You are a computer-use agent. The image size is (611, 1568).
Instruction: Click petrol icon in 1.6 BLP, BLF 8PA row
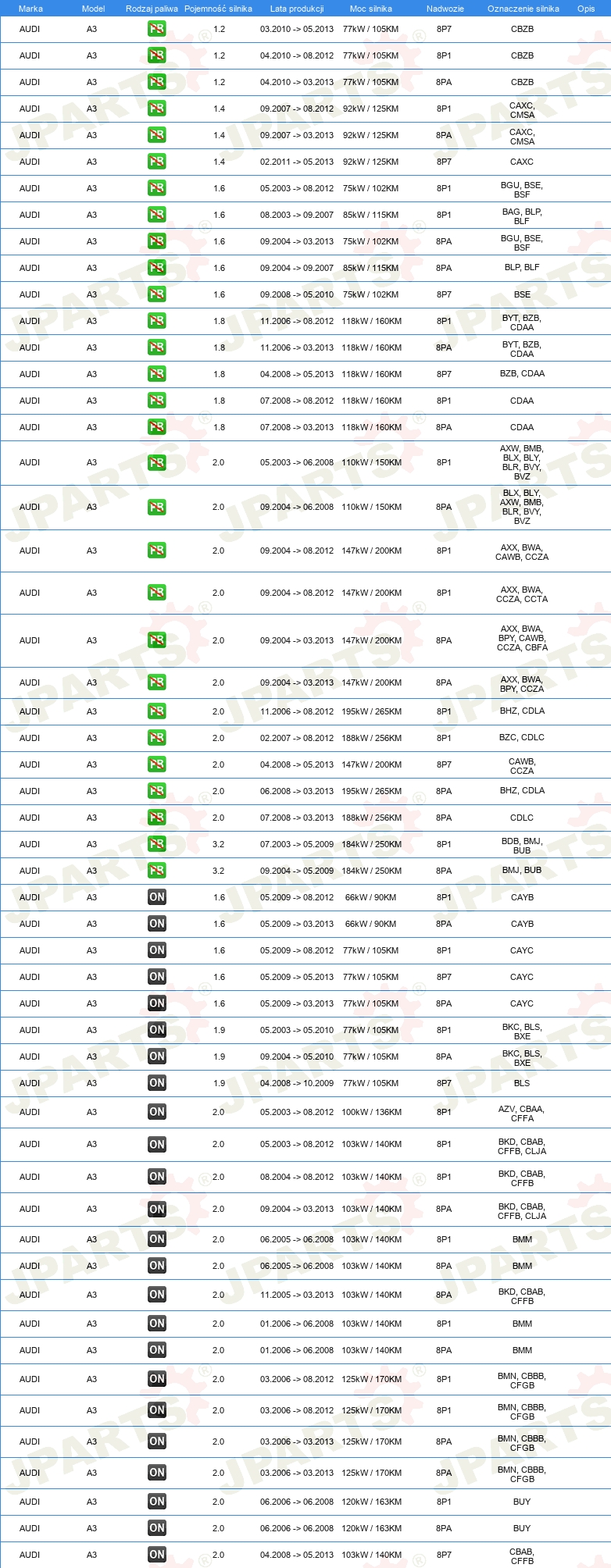(157, 268)
